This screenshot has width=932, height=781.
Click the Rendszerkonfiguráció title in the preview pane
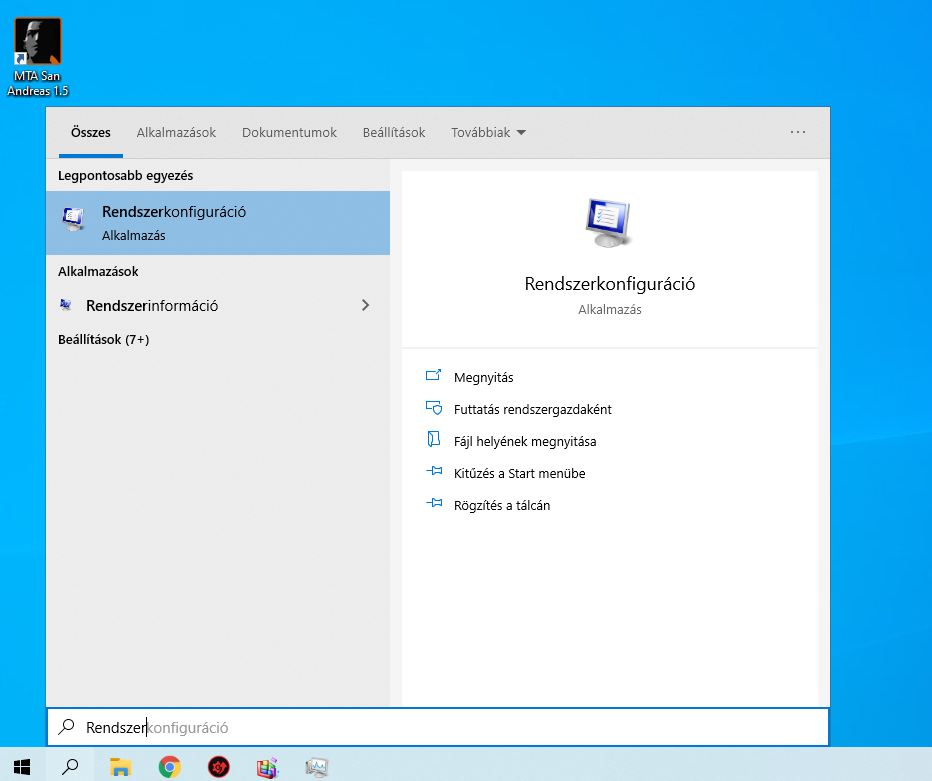[609, 284]
